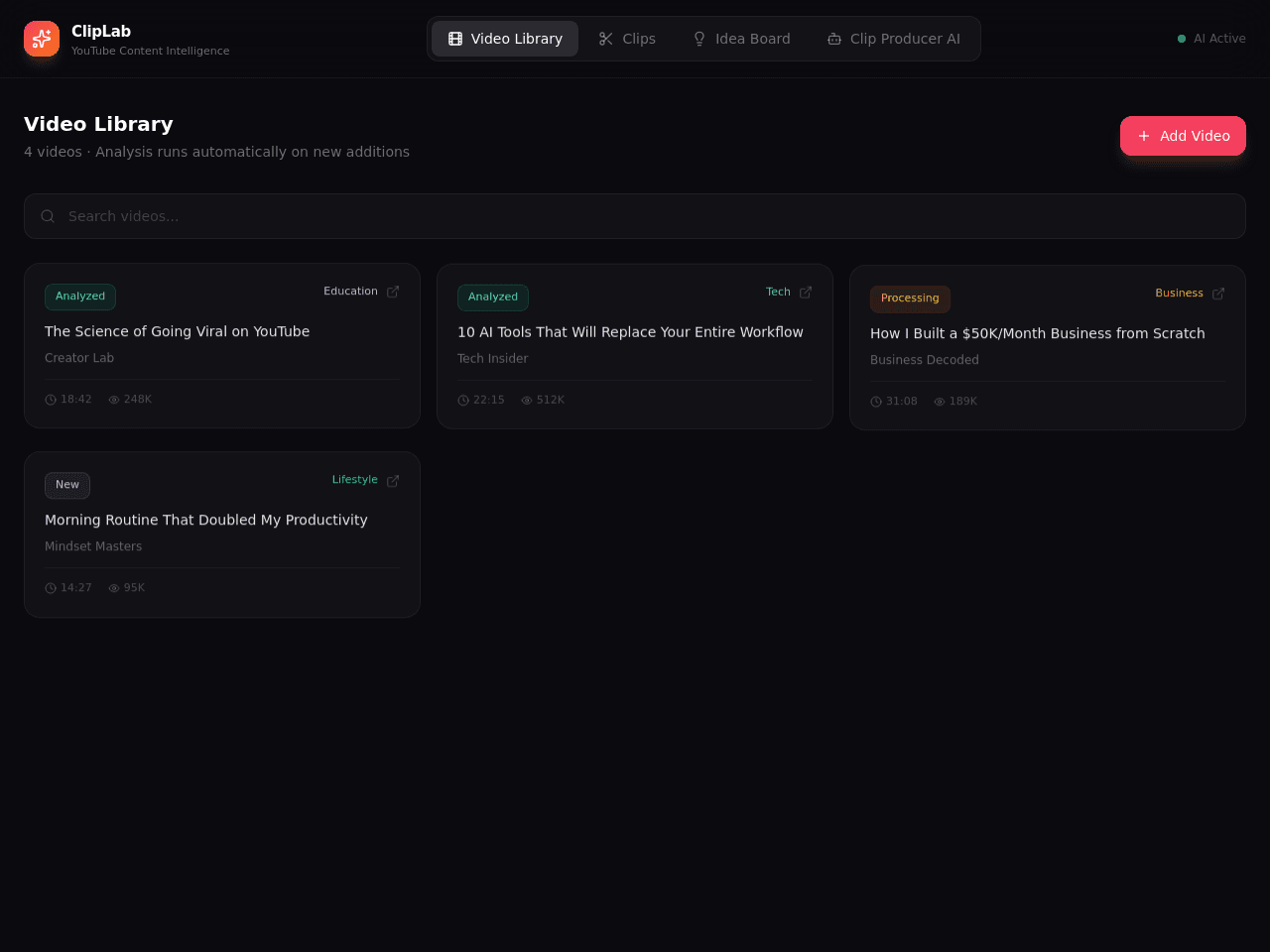This screenshot has height=952, width=1270.
Task: Click the Add Video button
Action: pos(1183,136)
